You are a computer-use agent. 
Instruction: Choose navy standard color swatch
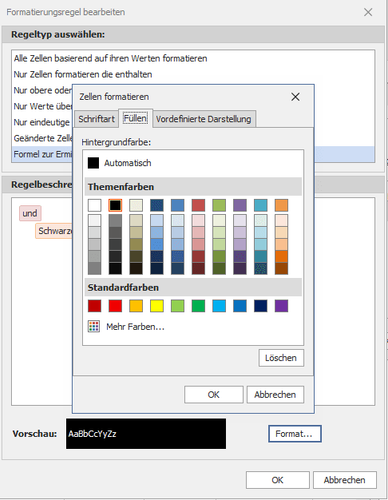(261, 306)
